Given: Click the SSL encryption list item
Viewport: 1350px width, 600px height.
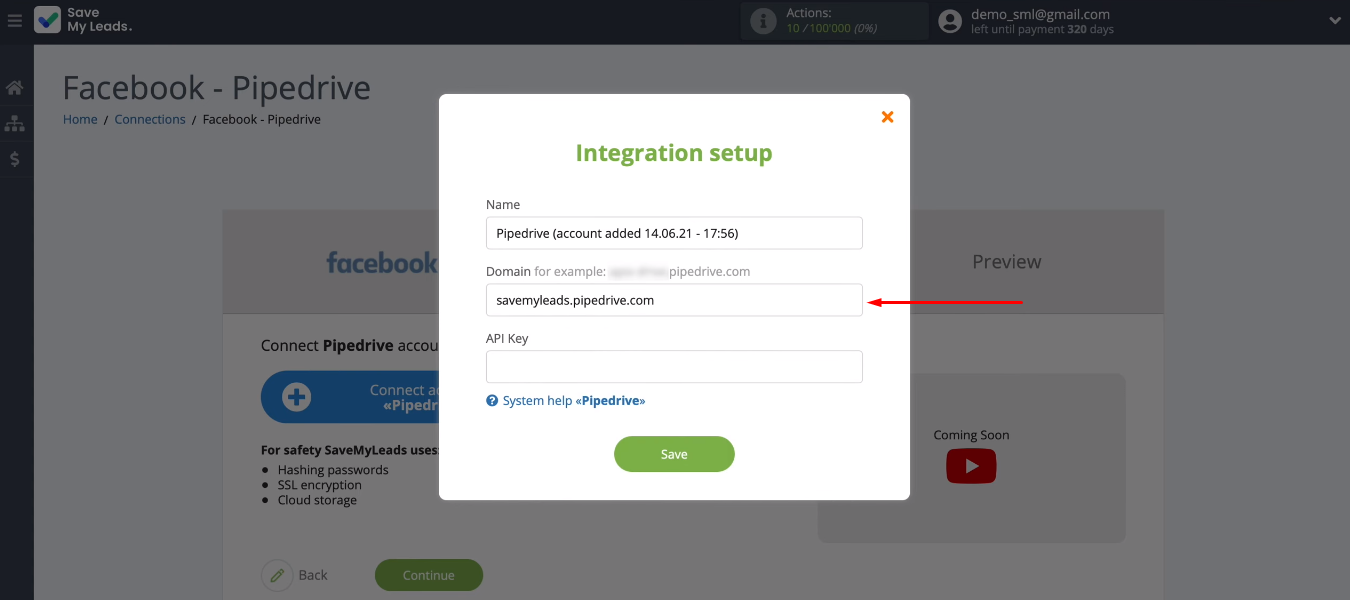Looking at the screenshot, I should point(319,485).
